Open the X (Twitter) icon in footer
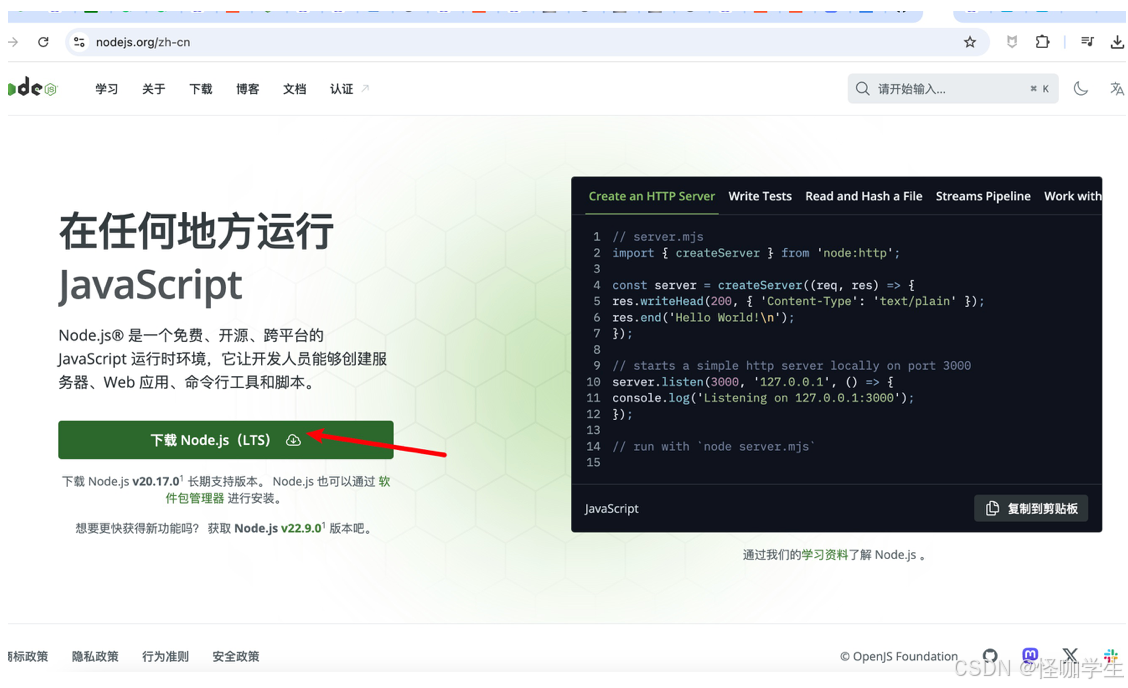Viewport: 1128px width, 688px height. (1070, 655)
